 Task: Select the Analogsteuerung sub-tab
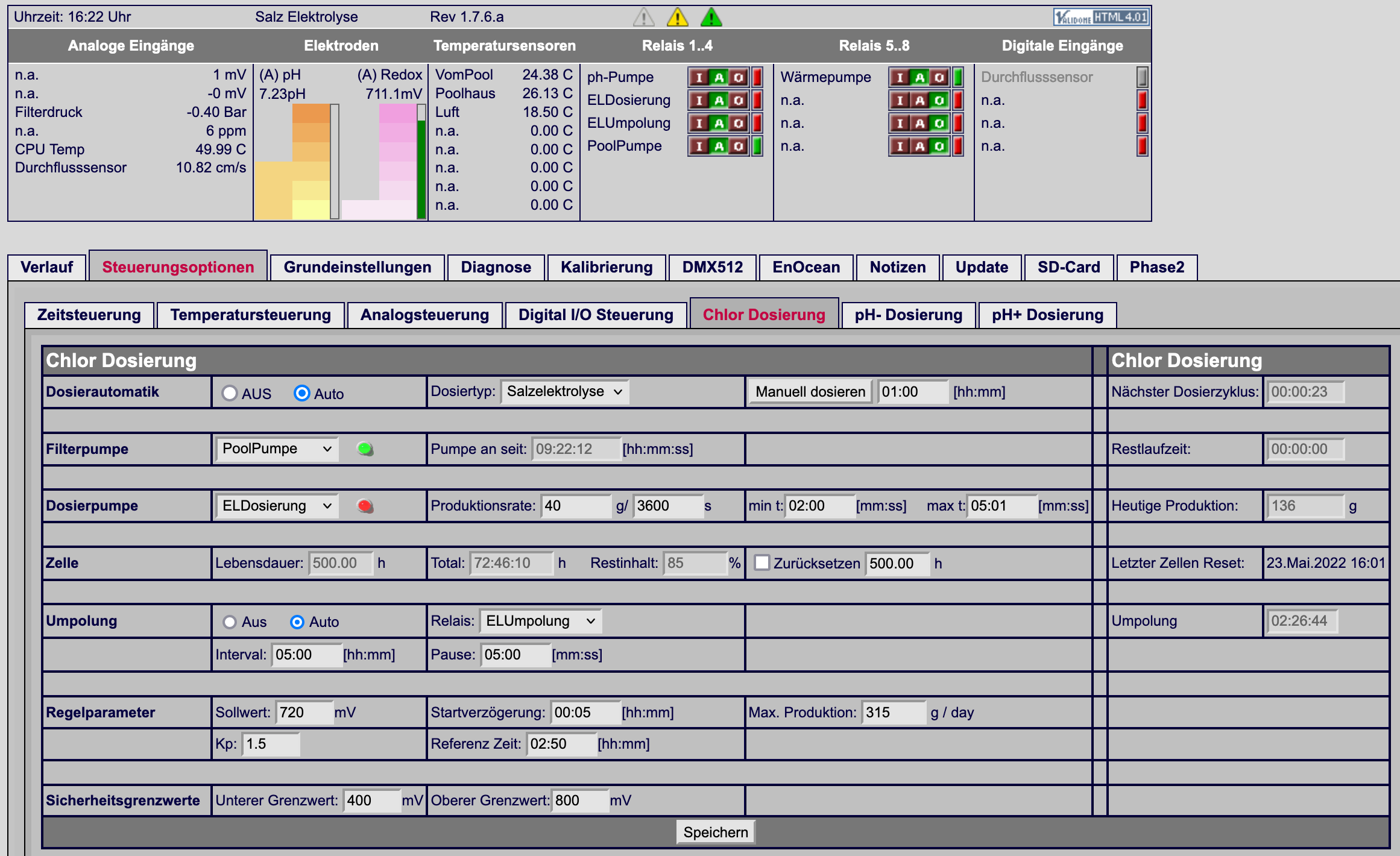click(x=424, y=315)
